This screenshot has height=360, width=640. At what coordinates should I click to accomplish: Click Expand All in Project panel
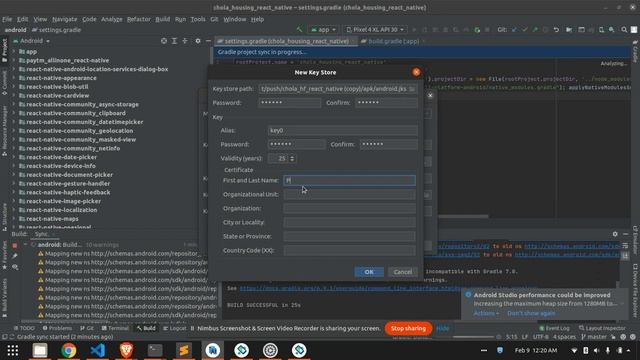coord(174,41)
